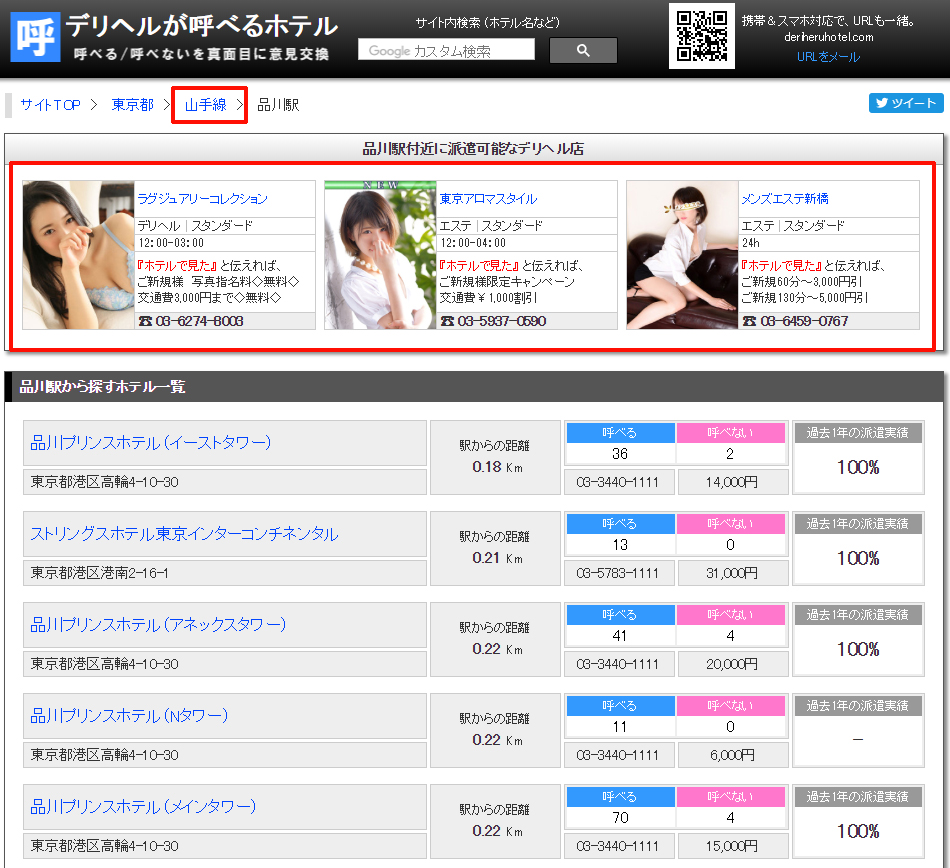Open 東京都 breadcrumb link
This screenshot has height=868, width=950.
[x=133, y=105]
